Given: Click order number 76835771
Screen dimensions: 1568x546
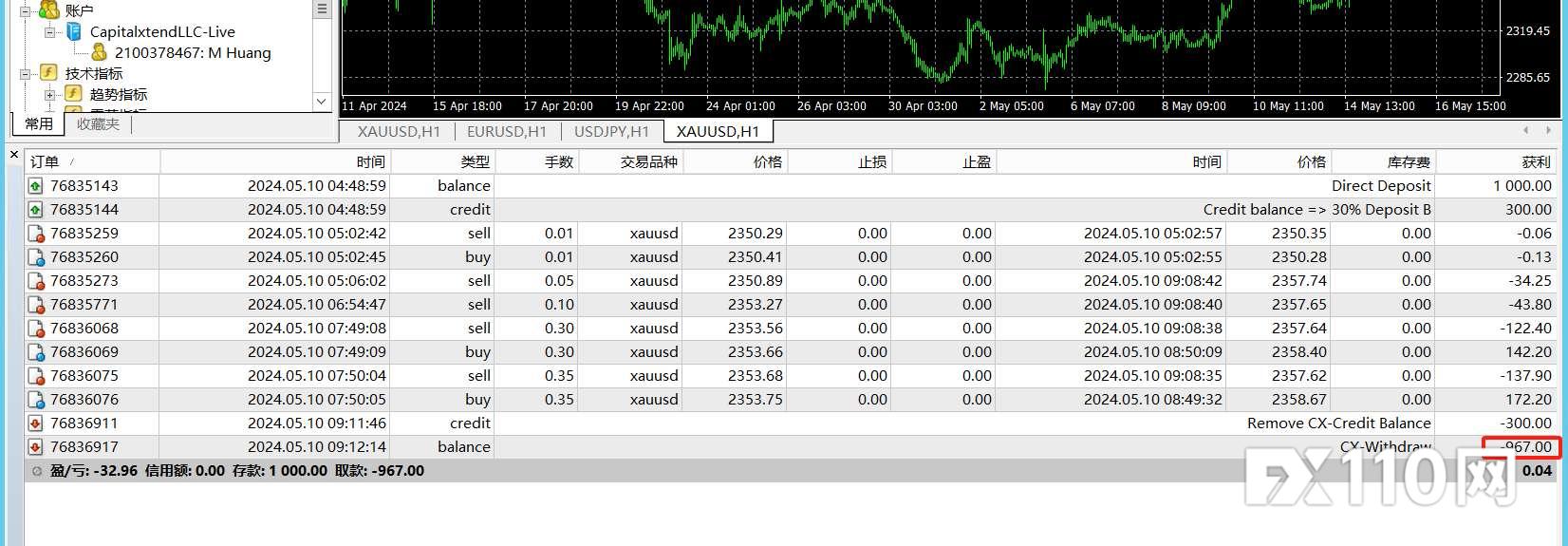Looking at the screenshot, I should 84,305.
